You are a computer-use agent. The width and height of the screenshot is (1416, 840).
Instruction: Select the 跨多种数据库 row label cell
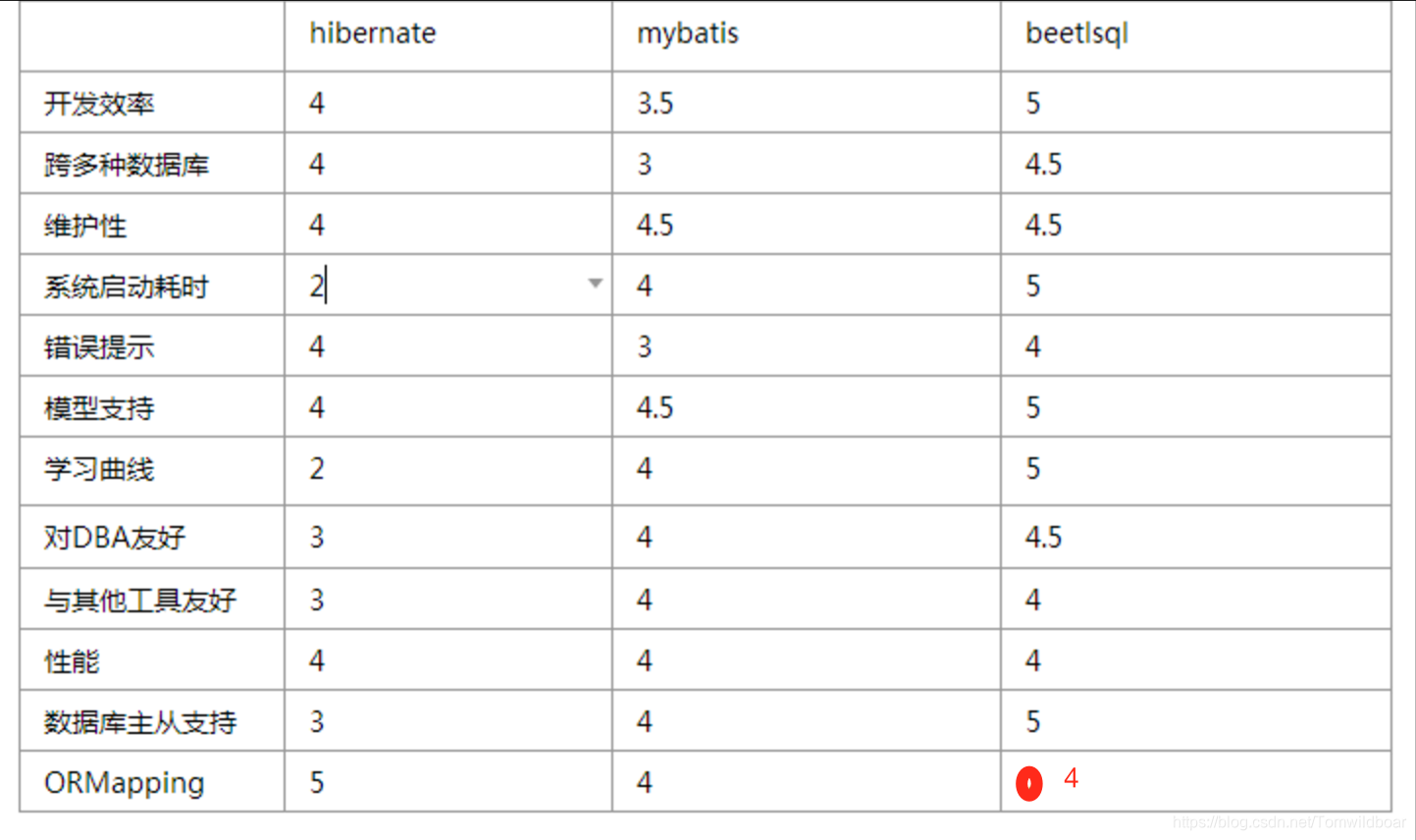pos(152,164)
